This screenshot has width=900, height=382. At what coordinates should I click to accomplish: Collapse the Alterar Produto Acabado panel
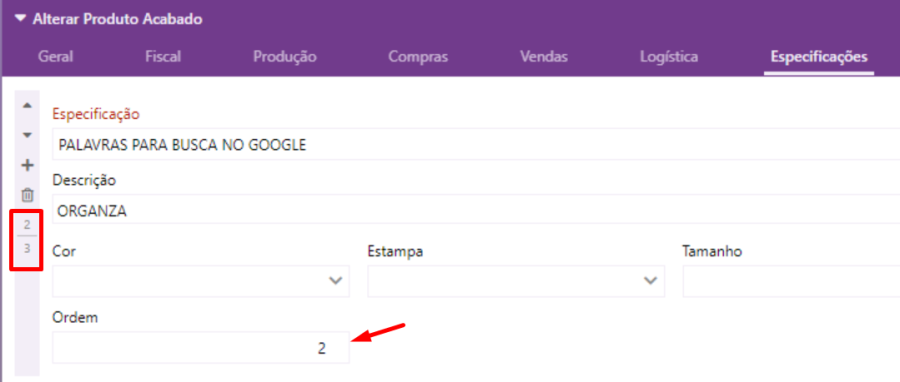tap(21, 20)
